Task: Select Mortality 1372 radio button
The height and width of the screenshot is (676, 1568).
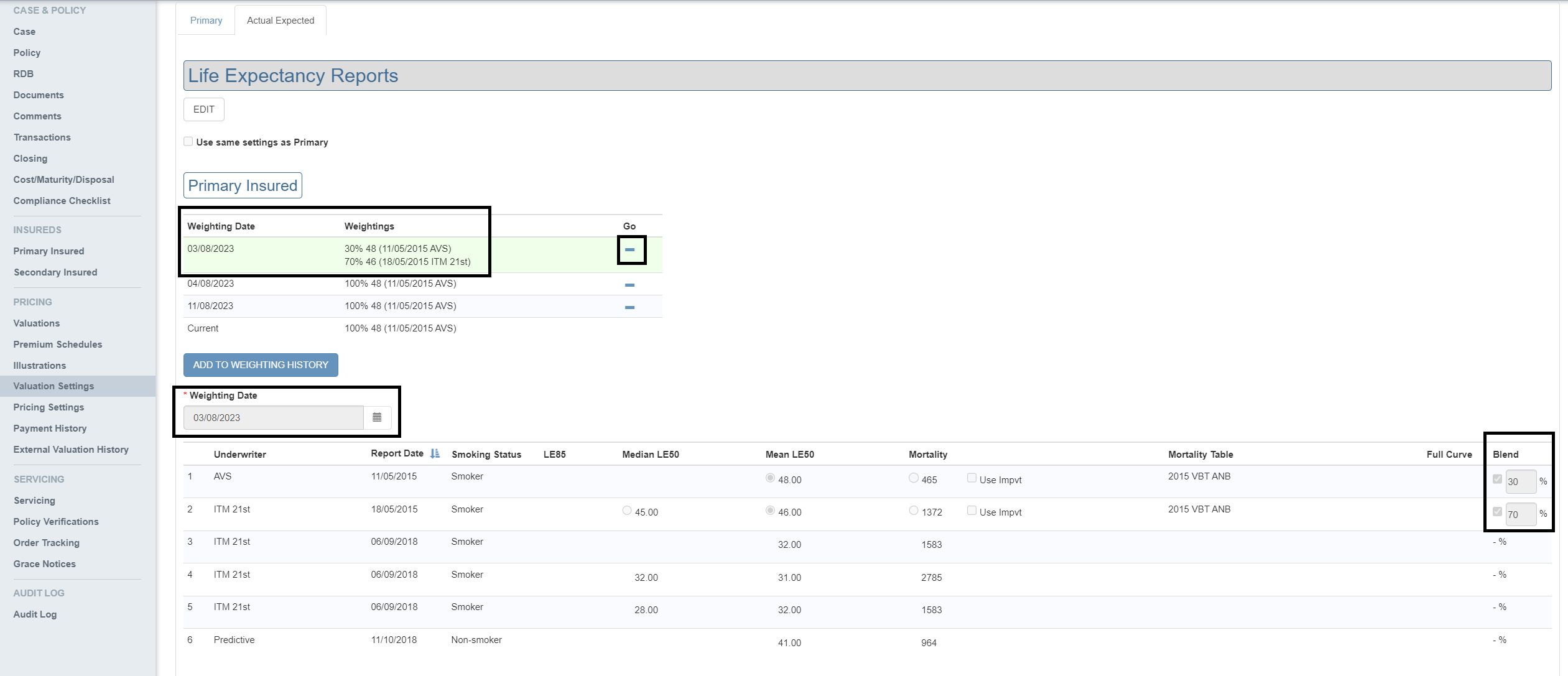Action: click(x=913, y=511)
